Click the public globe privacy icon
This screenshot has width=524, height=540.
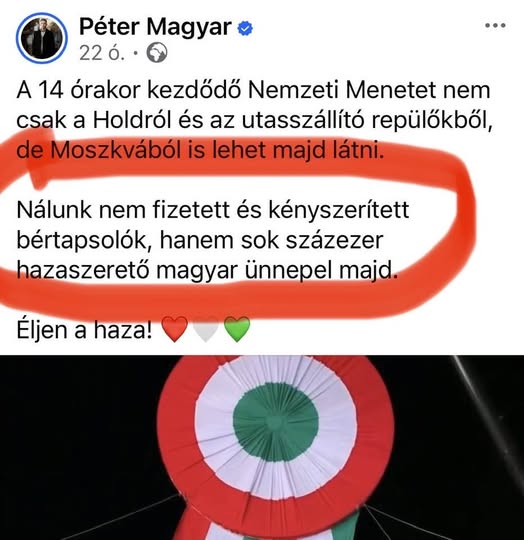pyautogui.click(x=157, y=53)
